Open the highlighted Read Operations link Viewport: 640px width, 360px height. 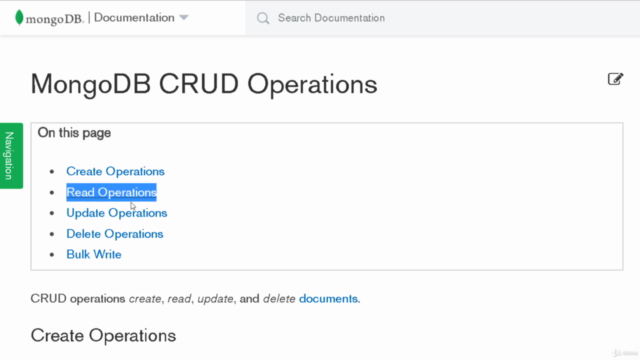click(x=111, y=192)
